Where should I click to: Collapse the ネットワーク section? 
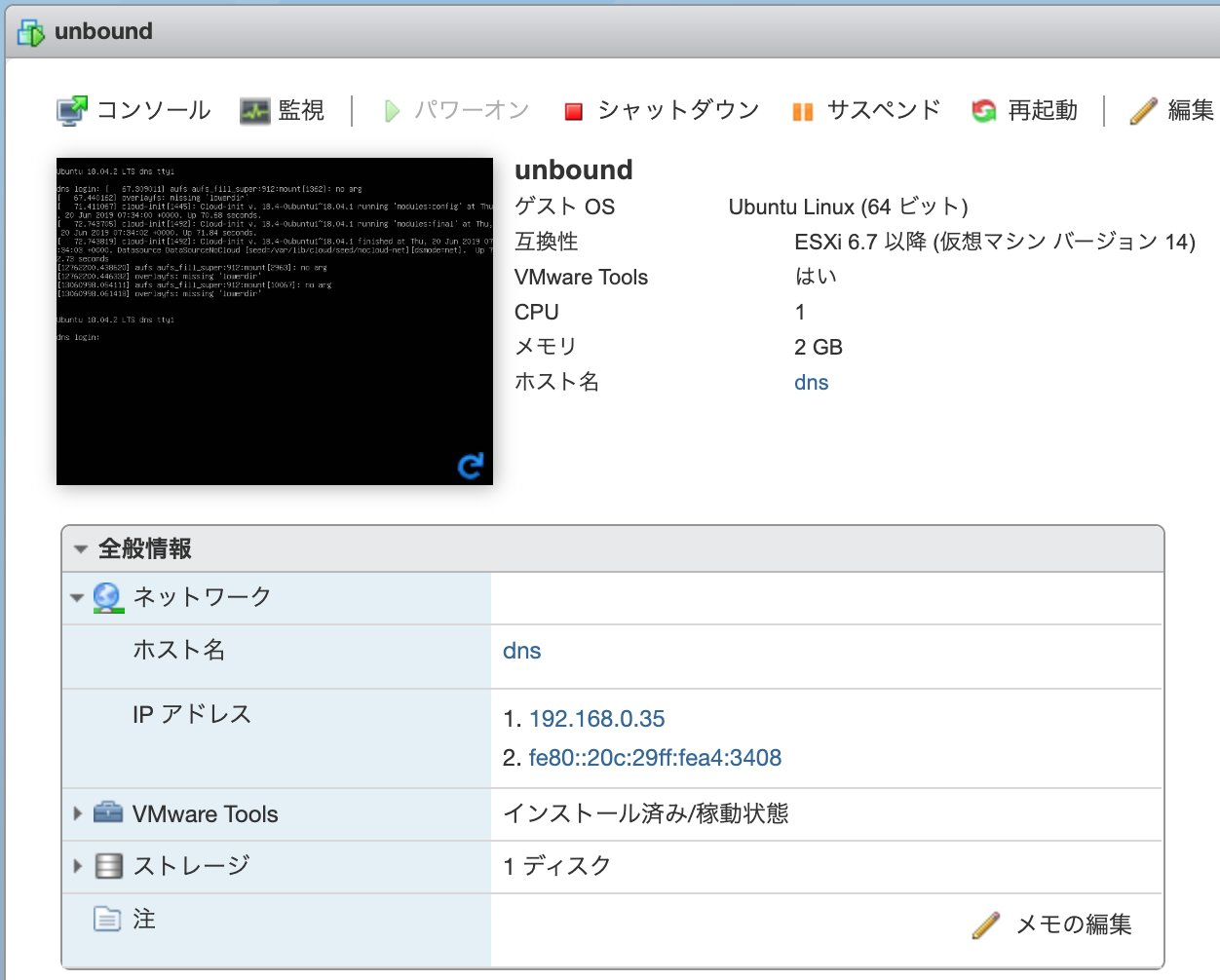click(x=77, y=597)
